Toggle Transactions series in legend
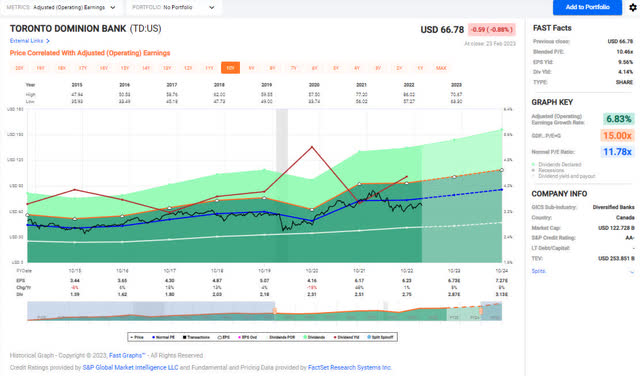 (x=196, y=337)
